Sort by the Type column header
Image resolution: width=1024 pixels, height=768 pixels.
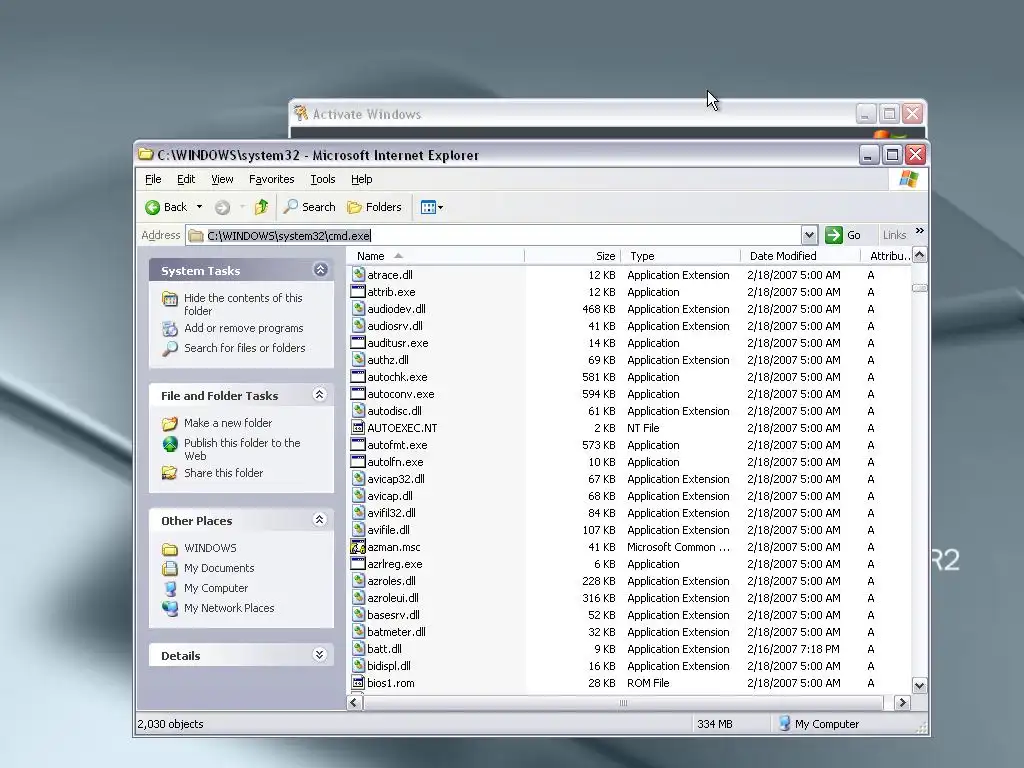[x=680, y=256]
